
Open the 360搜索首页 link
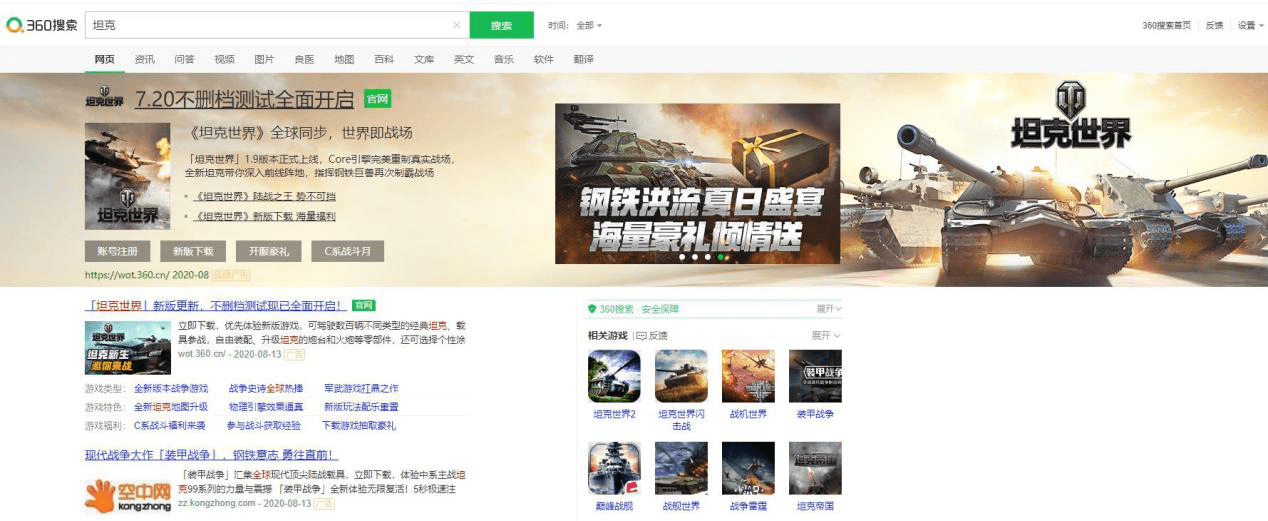point(1167,25)
